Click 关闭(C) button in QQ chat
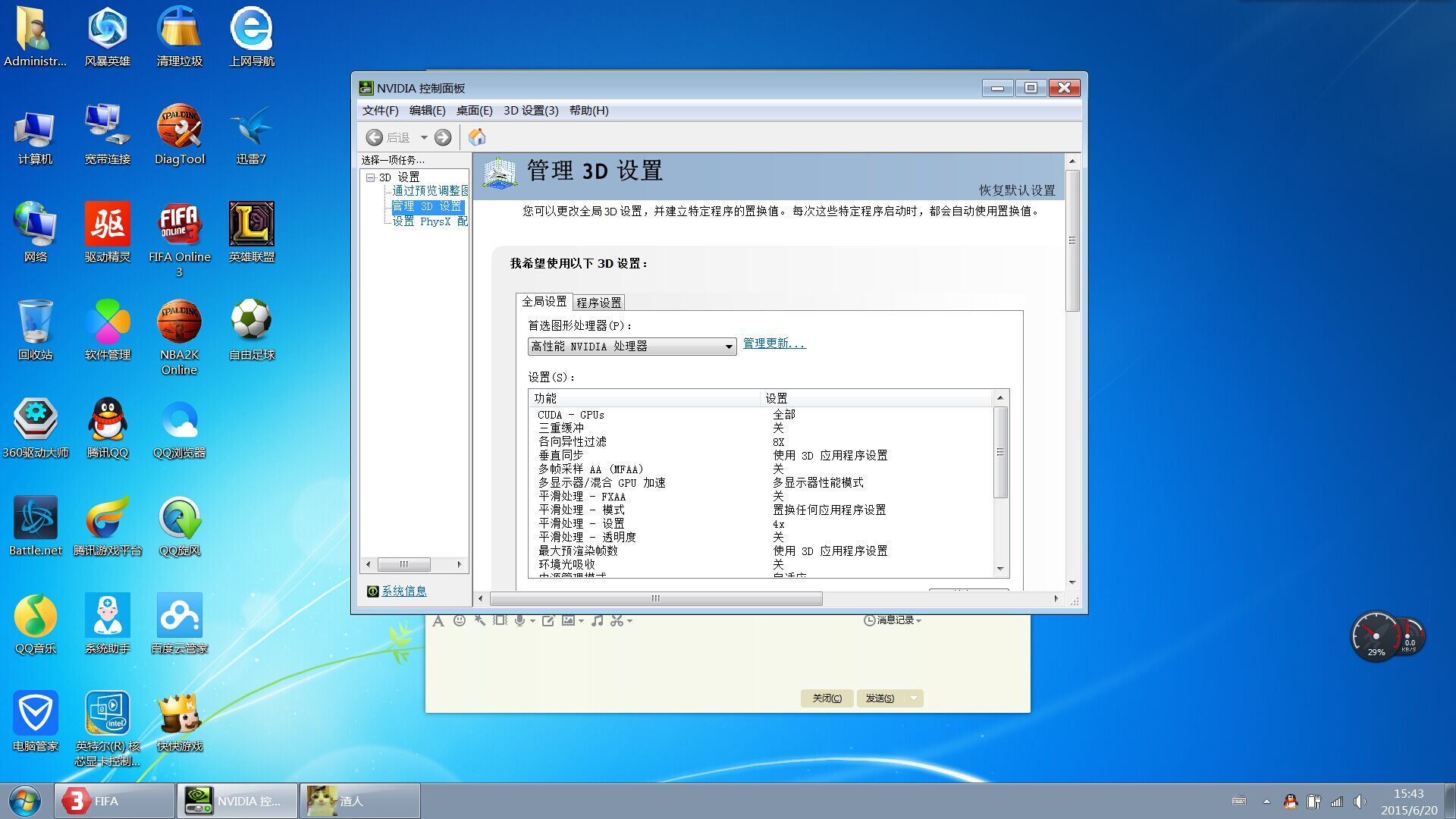 click(827, 698)
